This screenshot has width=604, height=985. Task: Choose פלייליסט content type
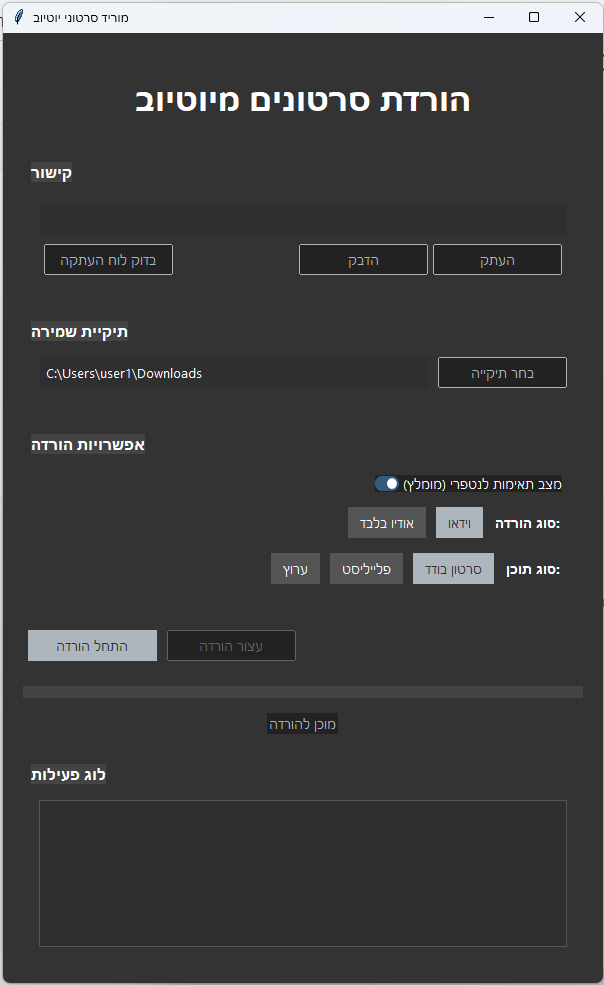coord(367,569)
